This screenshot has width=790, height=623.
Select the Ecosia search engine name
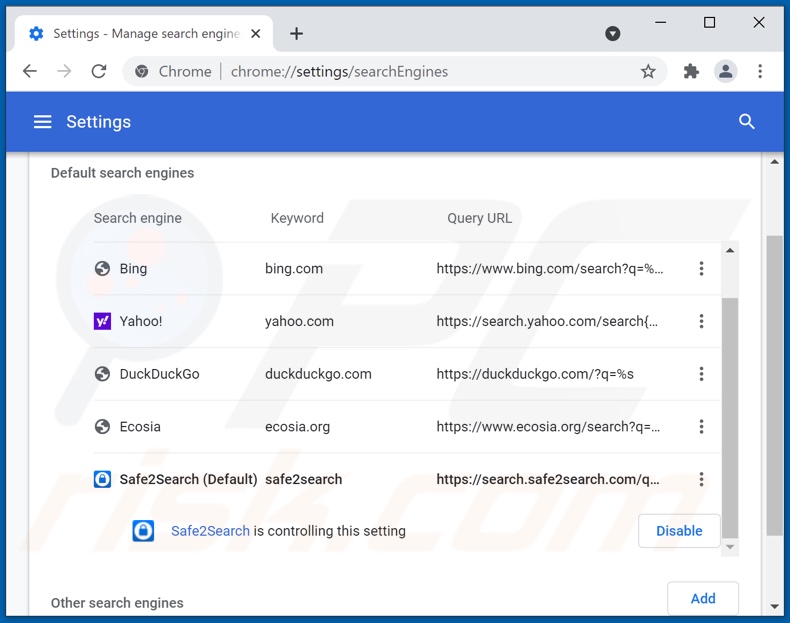140,427
